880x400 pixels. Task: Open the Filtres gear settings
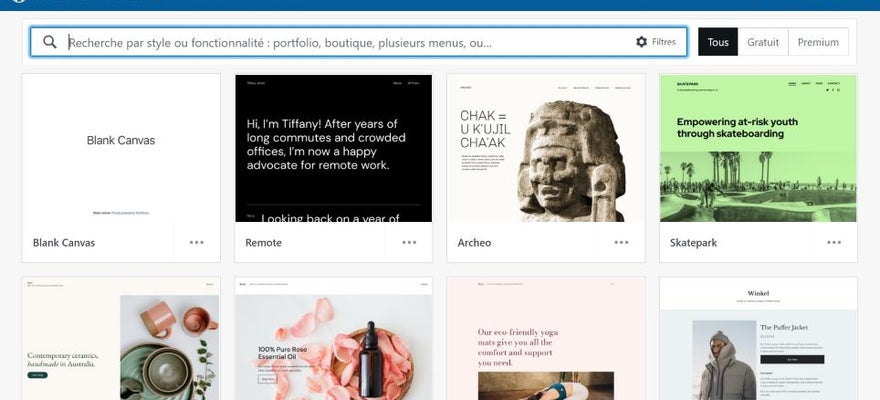coord(656,42)
